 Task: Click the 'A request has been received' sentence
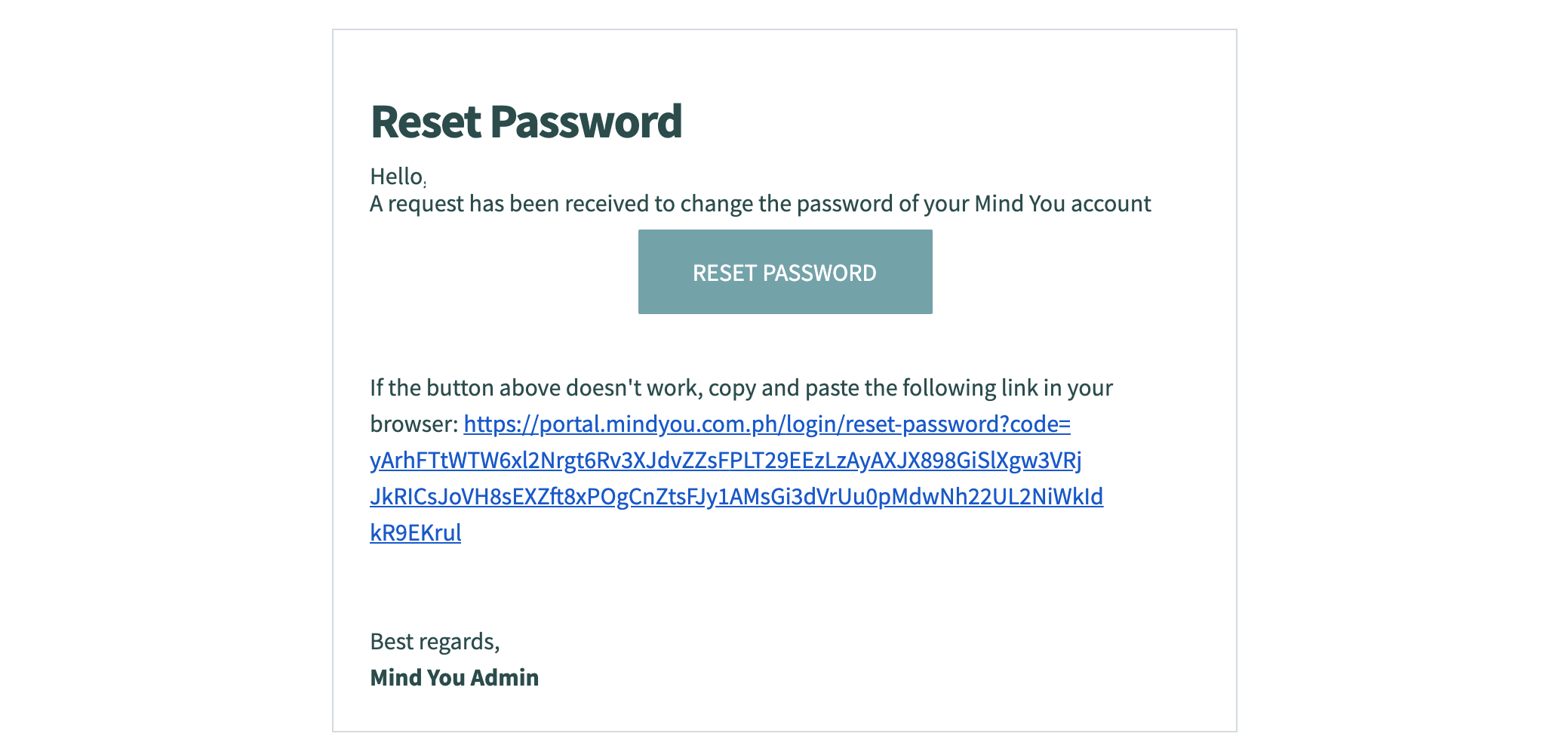coord(761,204)
